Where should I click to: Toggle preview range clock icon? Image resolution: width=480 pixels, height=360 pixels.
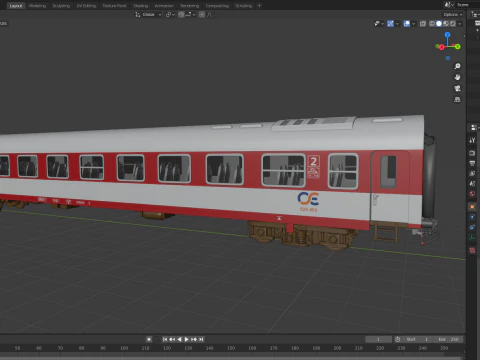tap(398, 339)
